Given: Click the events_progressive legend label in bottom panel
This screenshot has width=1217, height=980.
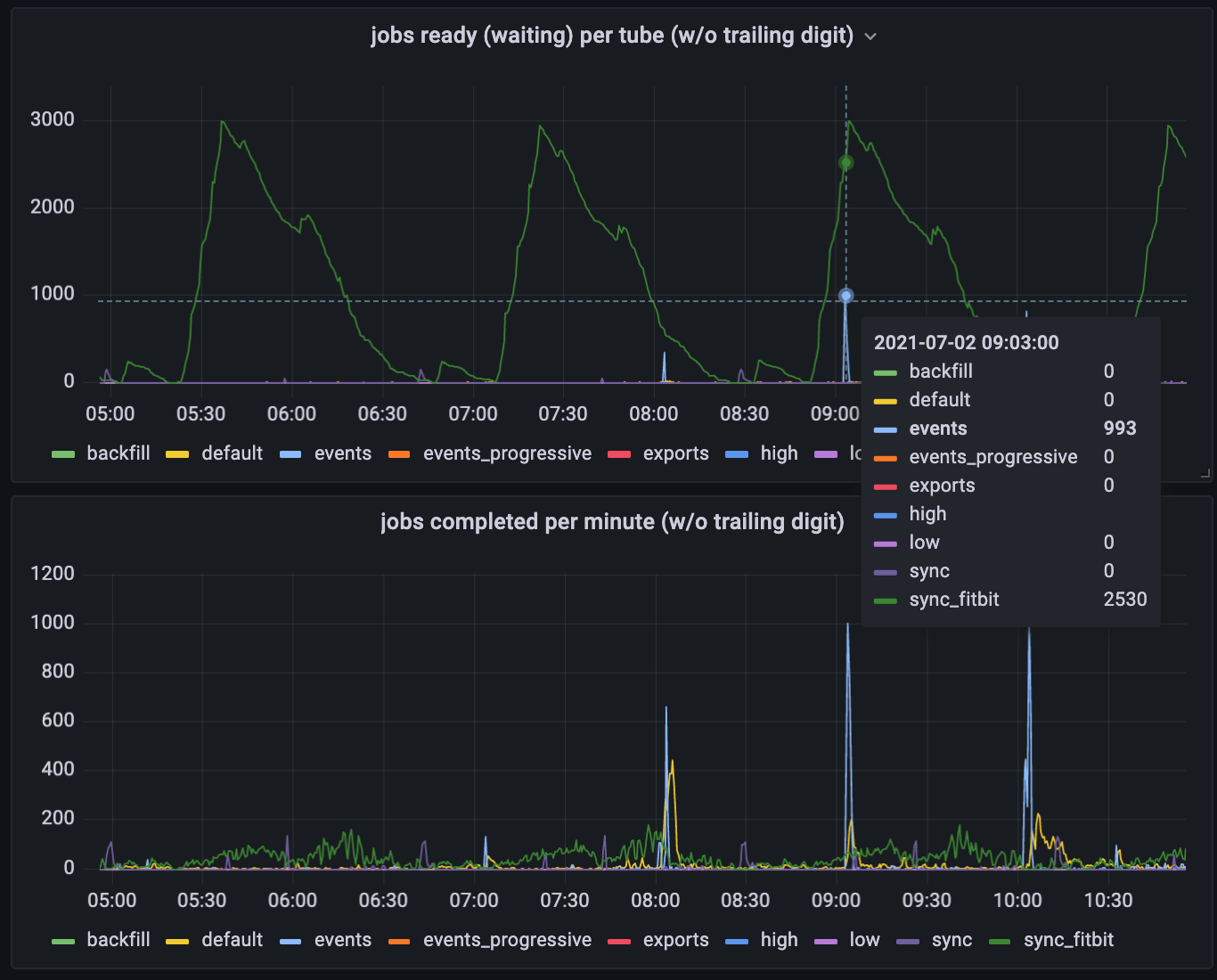Looking at the screenshot, I should click(507, 940).
